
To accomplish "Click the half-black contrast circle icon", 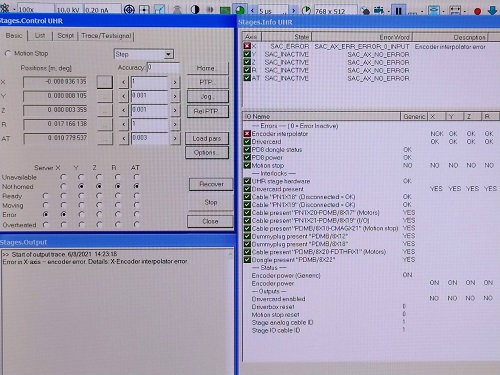I will click(195, 10).
